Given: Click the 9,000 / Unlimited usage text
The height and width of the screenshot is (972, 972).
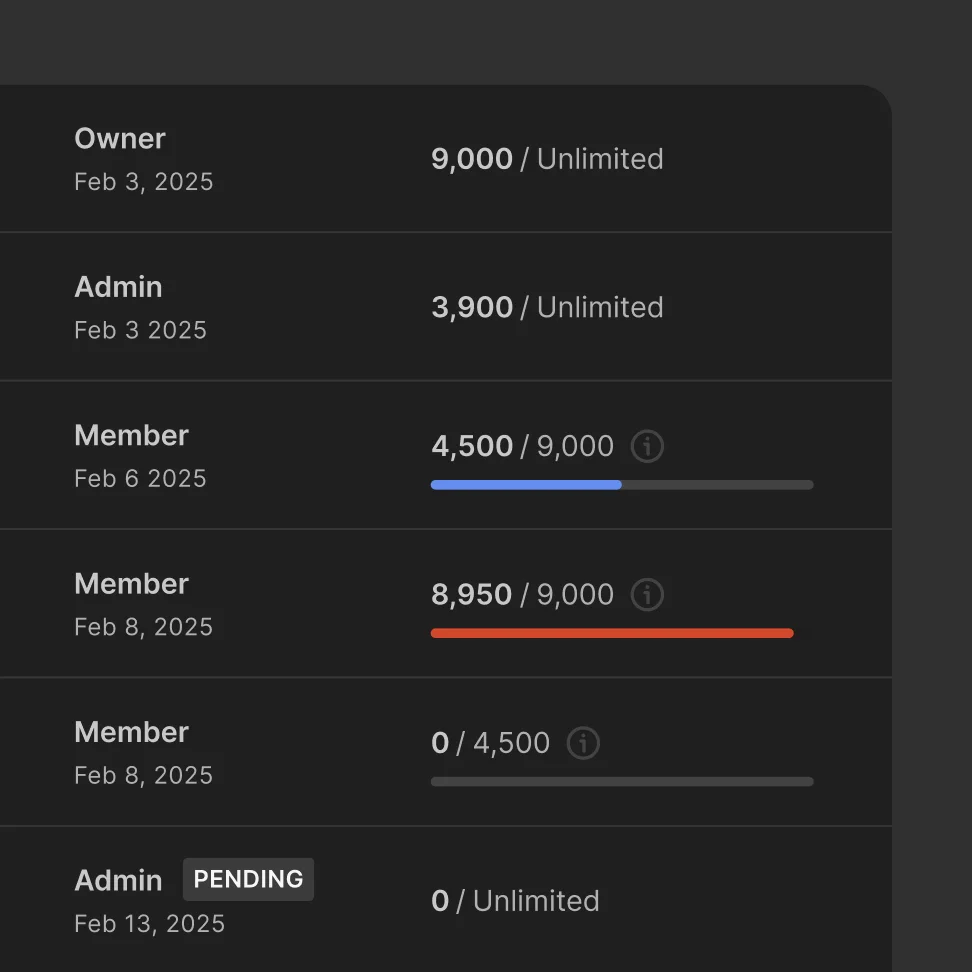Looking at the screenshot, I should [547, 159].
